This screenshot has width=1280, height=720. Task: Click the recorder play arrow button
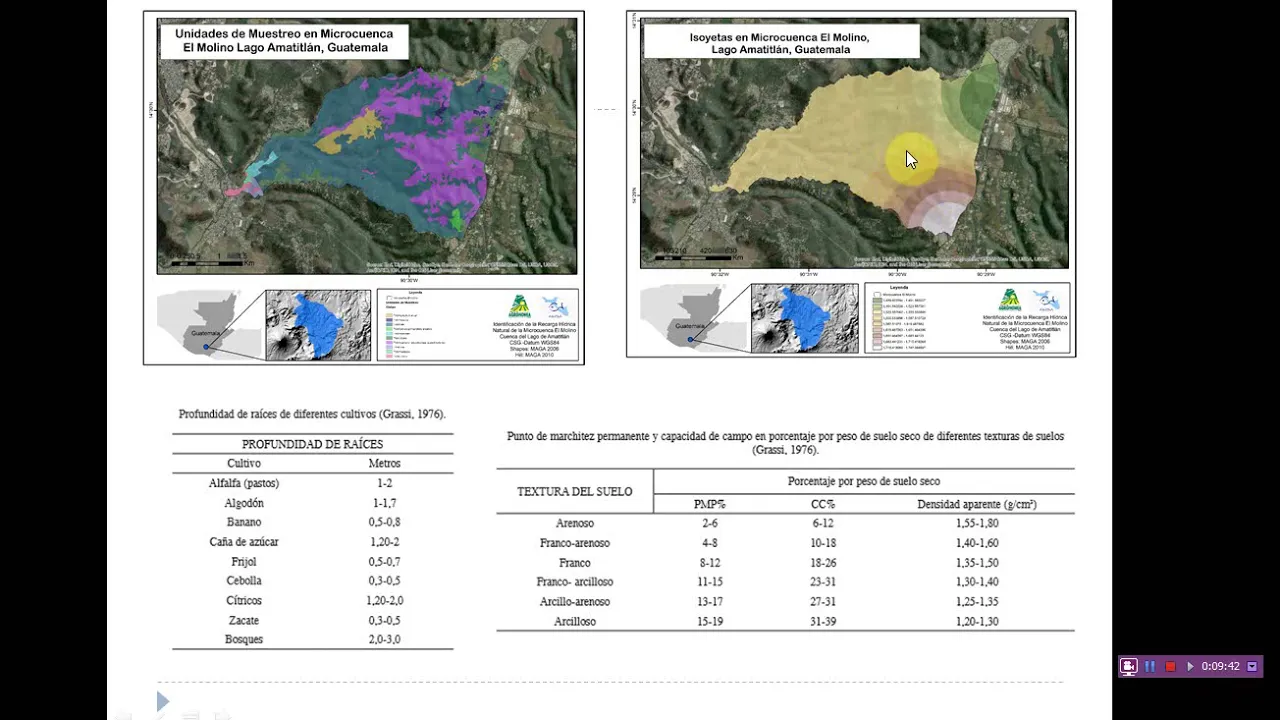(1190, 666)
